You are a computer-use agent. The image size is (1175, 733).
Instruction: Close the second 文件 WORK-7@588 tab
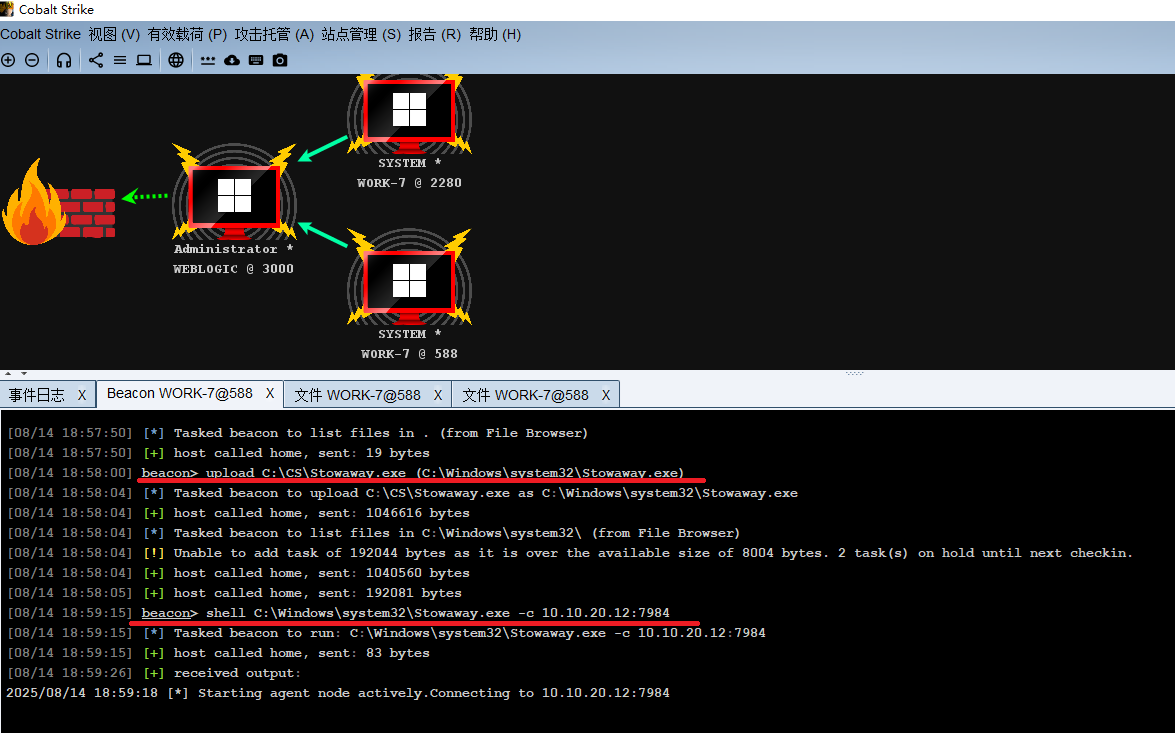605,395
